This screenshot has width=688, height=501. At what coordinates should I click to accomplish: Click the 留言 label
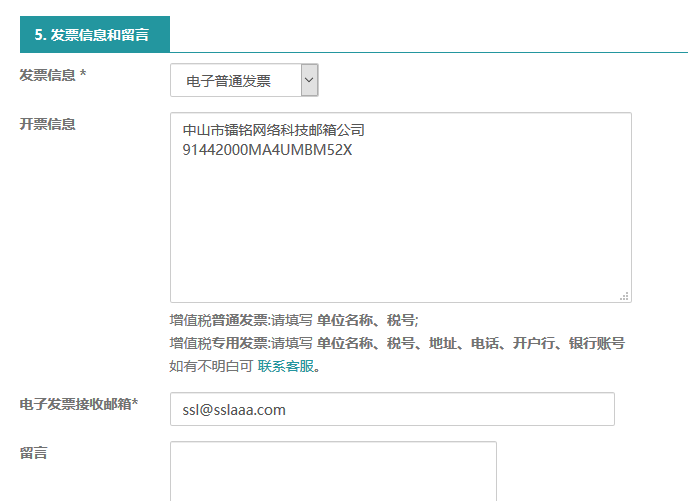pyautogui.click(x=33, y=453)
